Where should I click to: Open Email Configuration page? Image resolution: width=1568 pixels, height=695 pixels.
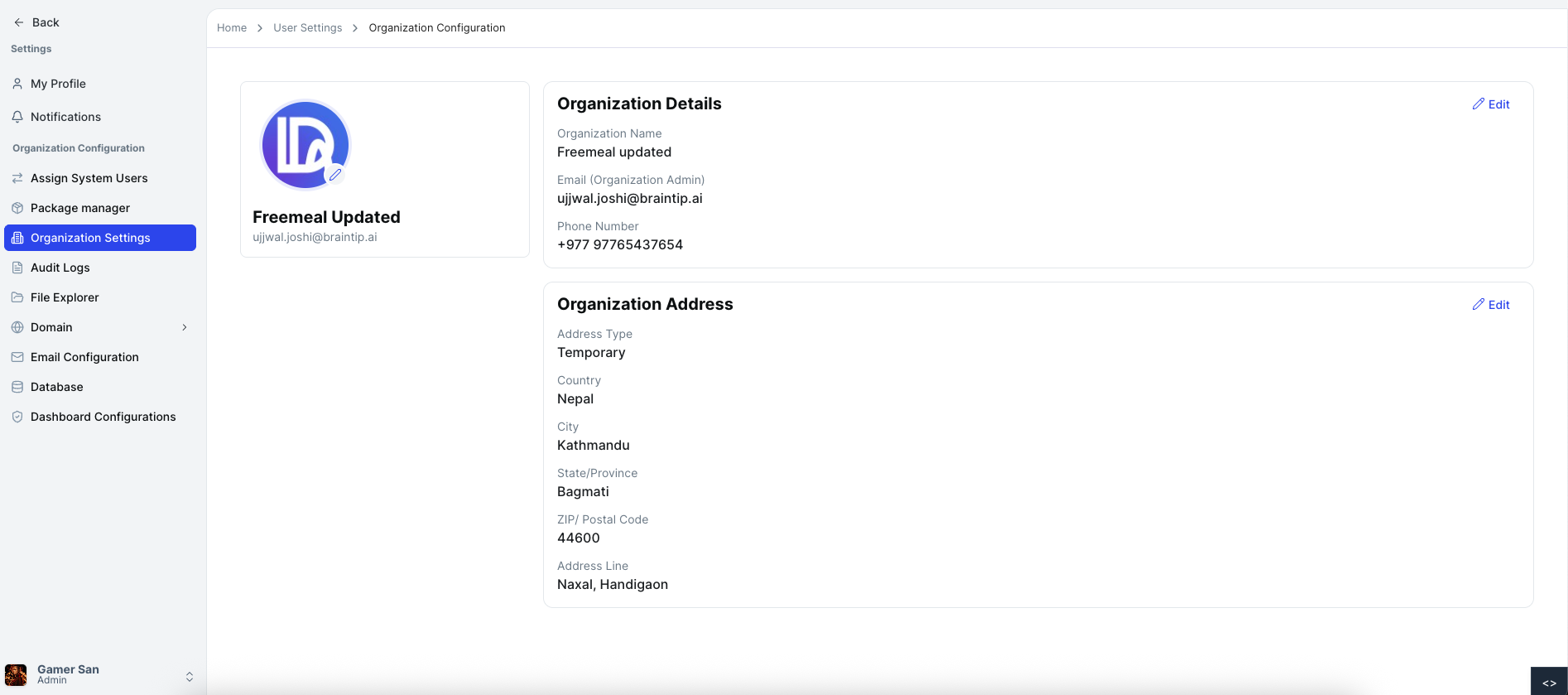tap(100, 357)
